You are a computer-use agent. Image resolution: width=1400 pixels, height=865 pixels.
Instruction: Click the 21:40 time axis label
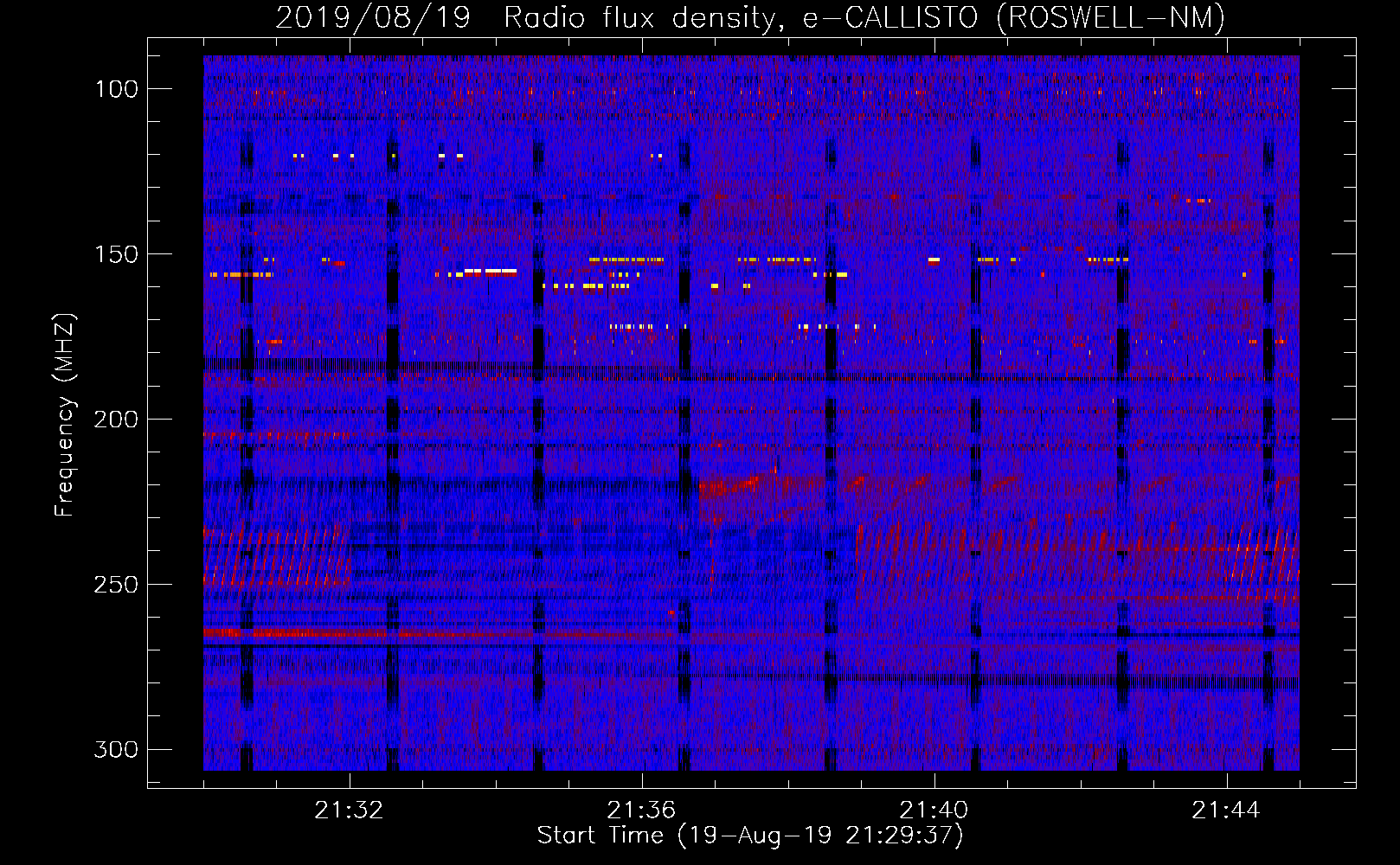(x=934, y=811)
